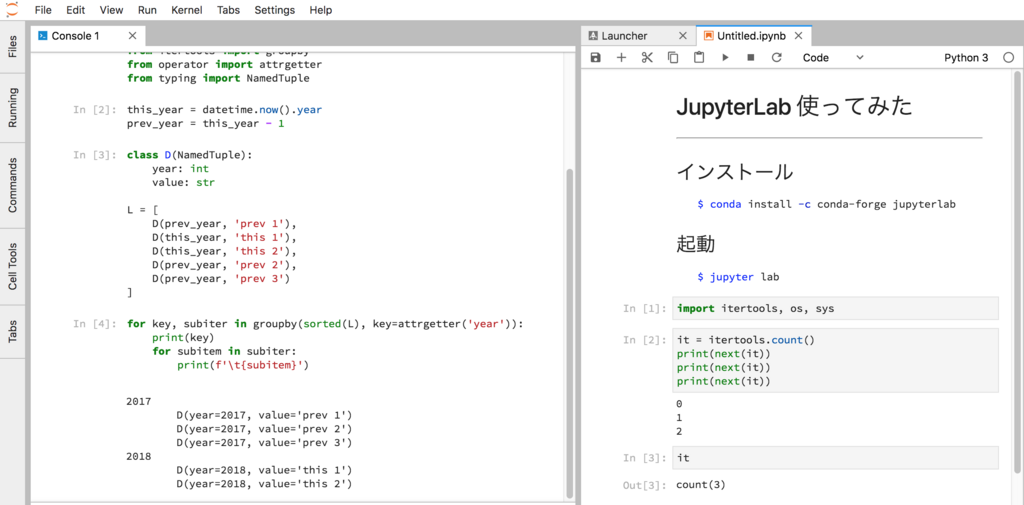
Task: Close the Launcher tab
Action: [x=683, y=36]
